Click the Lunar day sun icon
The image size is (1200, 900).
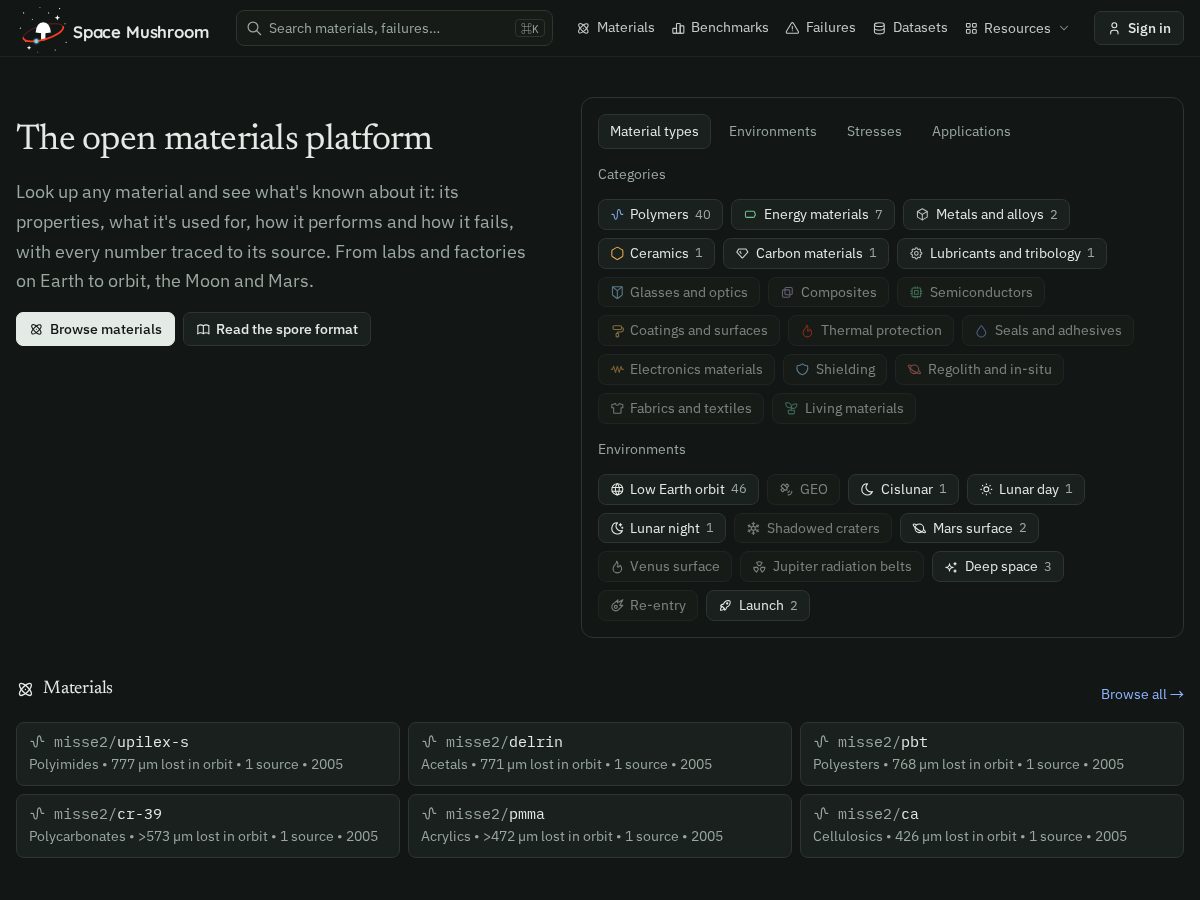986,489
